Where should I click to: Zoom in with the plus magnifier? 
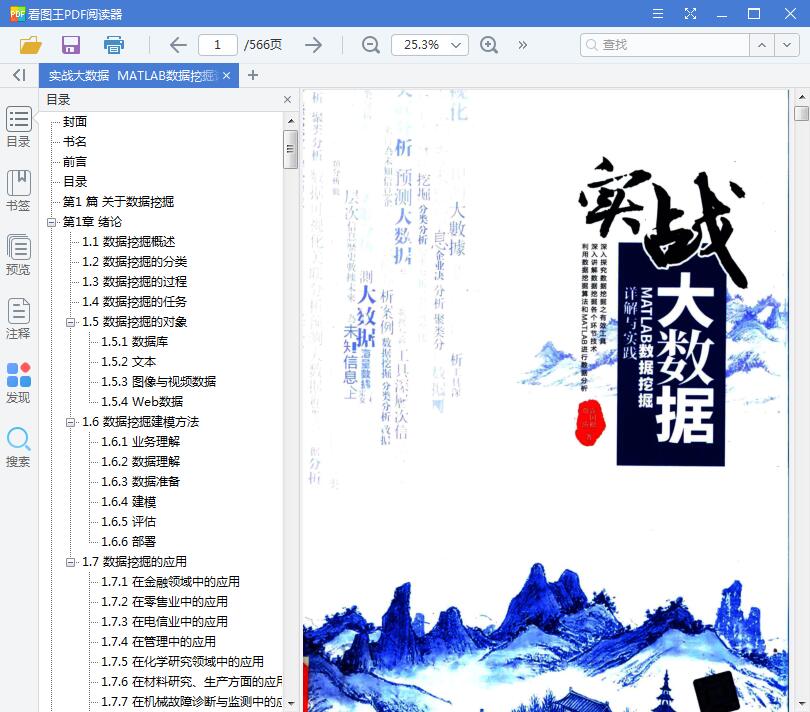tap(489, 45)
